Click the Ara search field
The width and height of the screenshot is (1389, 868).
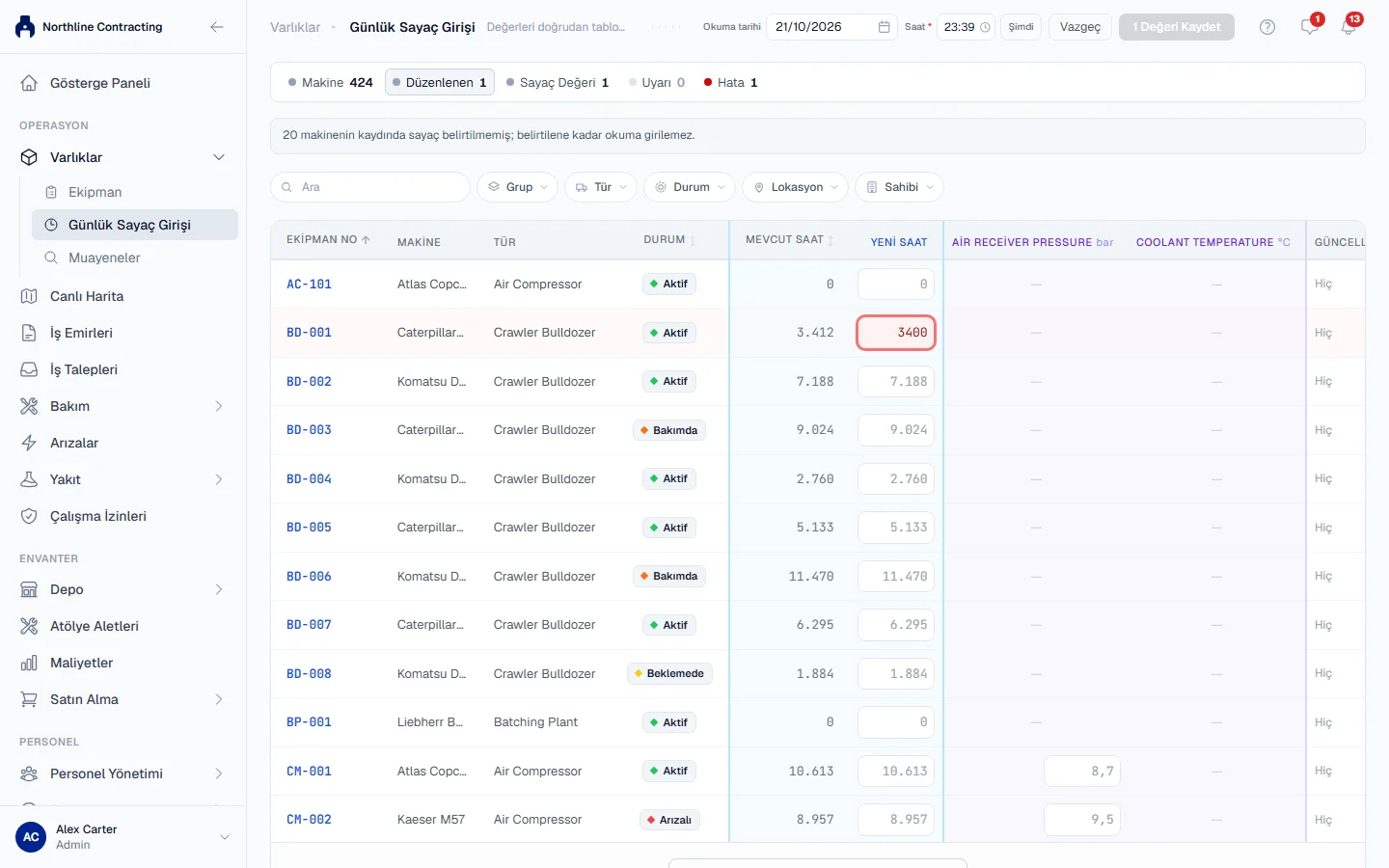tap(370, 187)
